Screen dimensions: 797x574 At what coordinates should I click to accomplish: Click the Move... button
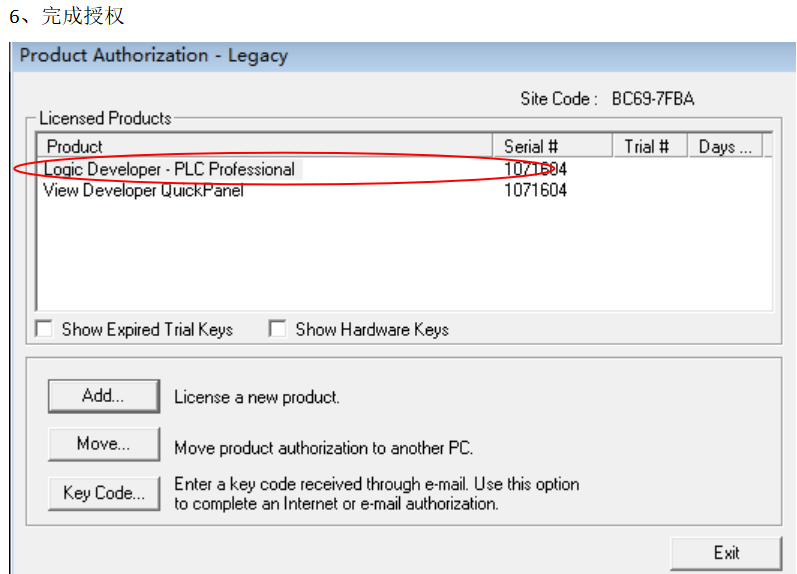(x=104, y=444)
